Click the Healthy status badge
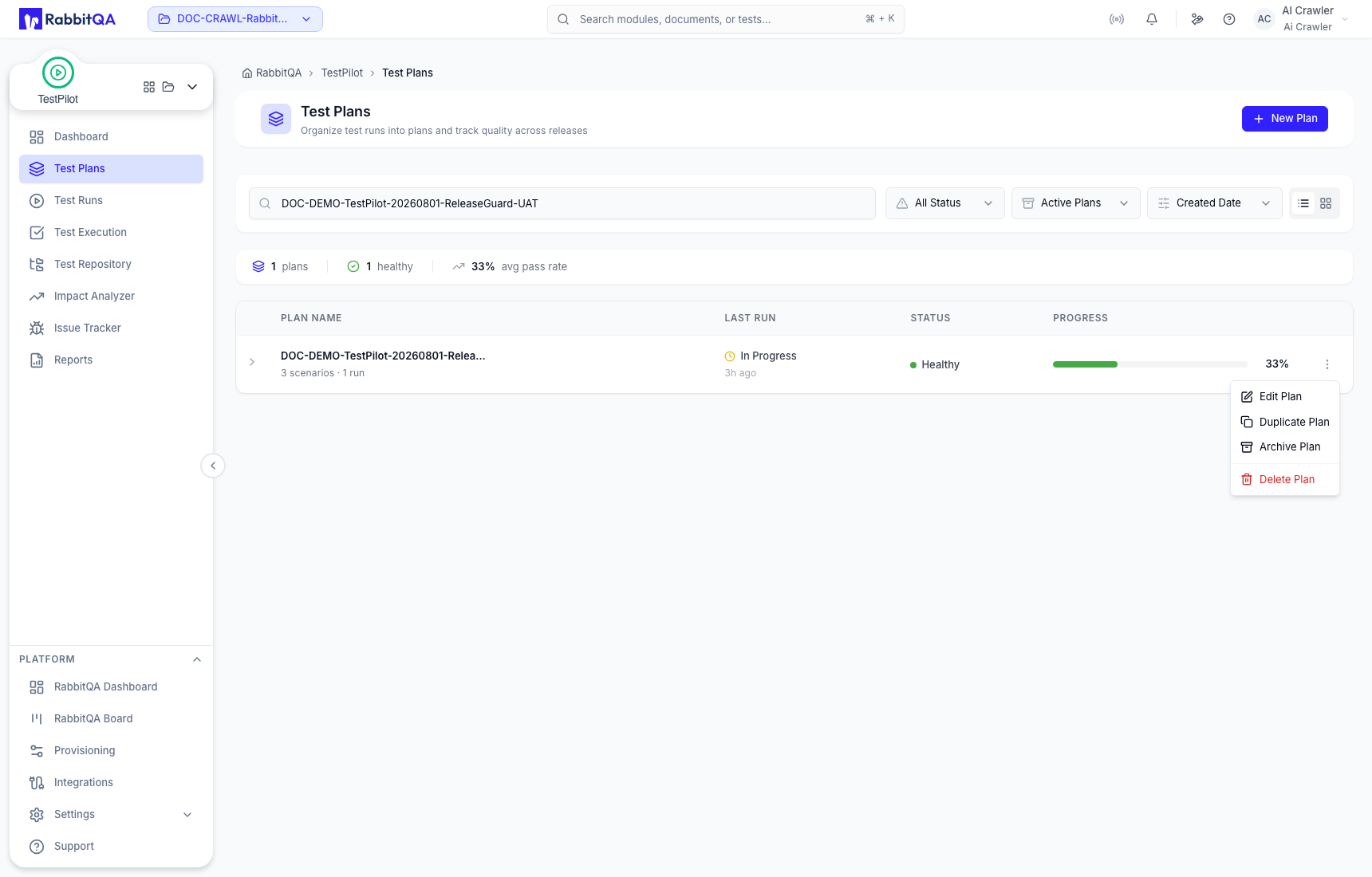 click(935, 364)
